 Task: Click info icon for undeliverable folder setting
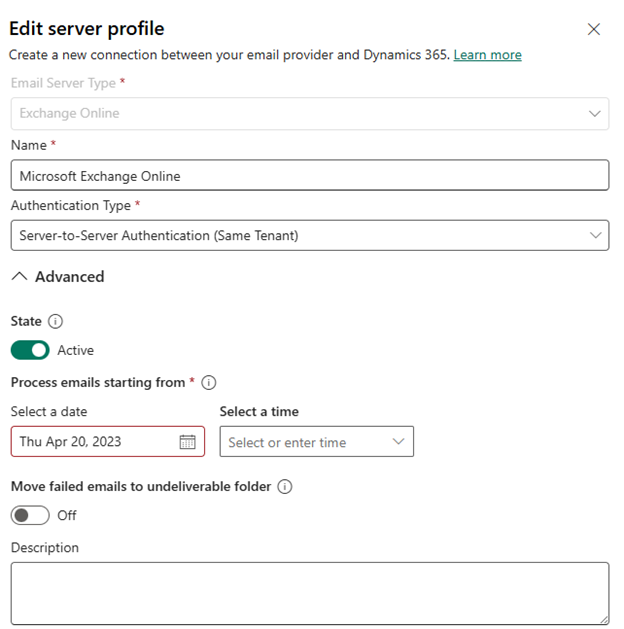(285, 487)
